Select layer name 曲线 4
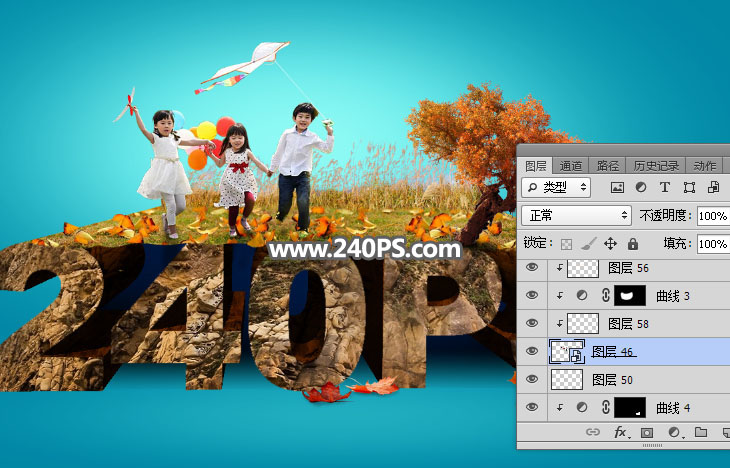This screenshot has height=468, width=730. pos(673,408)
